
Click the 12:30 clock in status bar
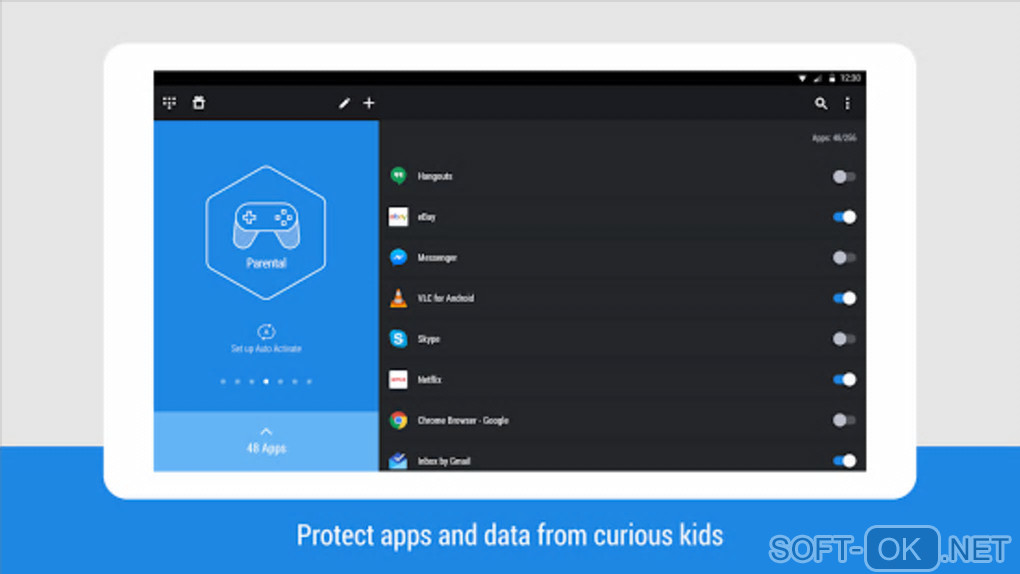click(x=850, y=78)
